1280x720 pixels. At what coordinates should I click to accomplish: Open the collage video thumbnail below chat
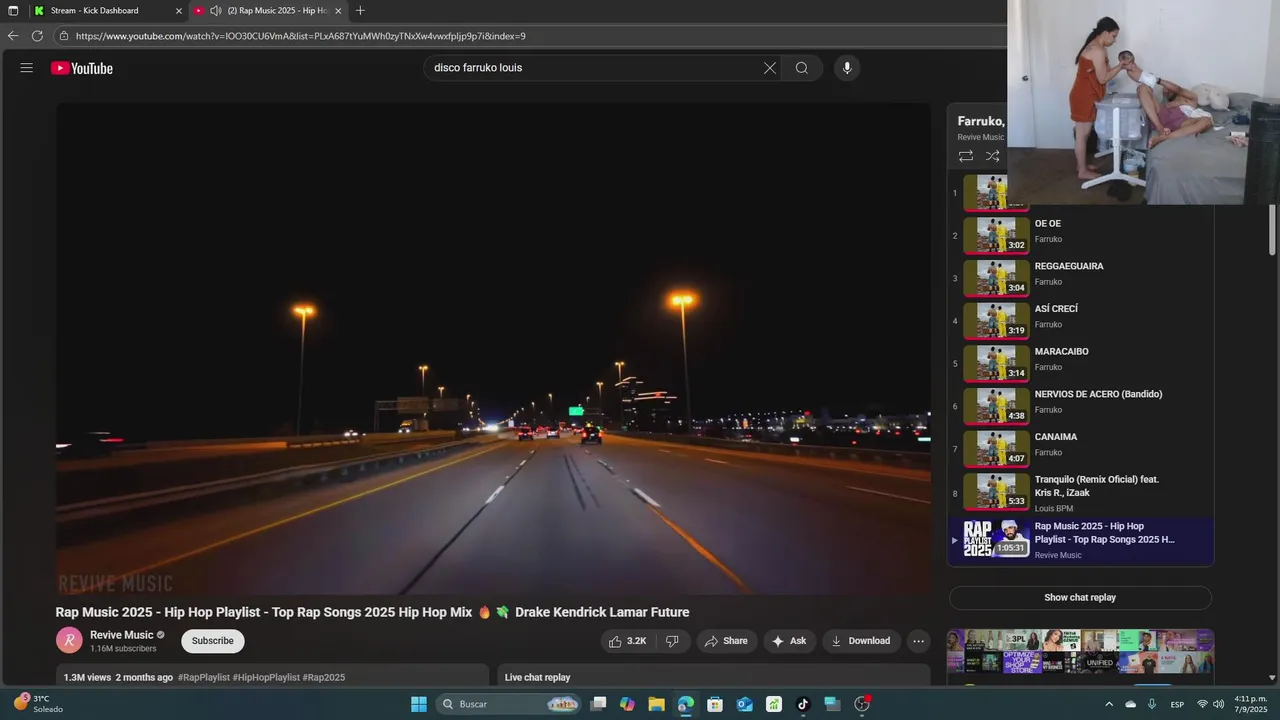click(x=1080, y=652)
